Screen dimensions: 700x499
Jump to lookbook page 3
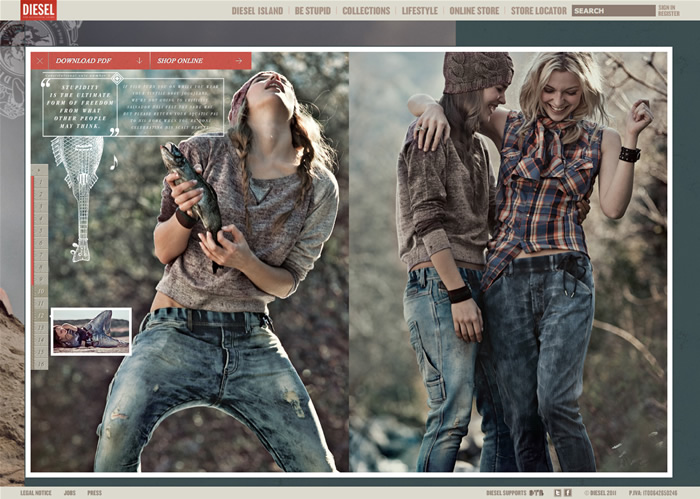pos(41,206)
